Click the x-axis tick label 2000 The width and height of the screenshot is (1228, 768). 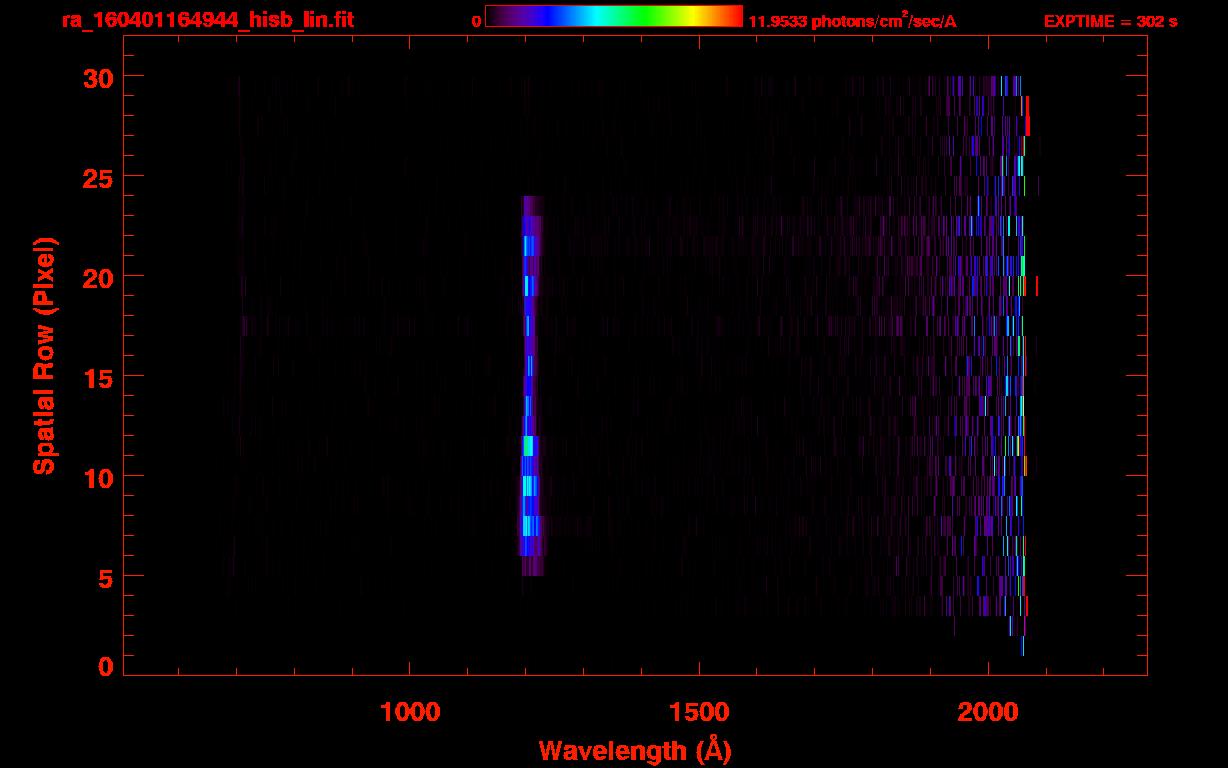pyautogui.click(x=988, y=712)
